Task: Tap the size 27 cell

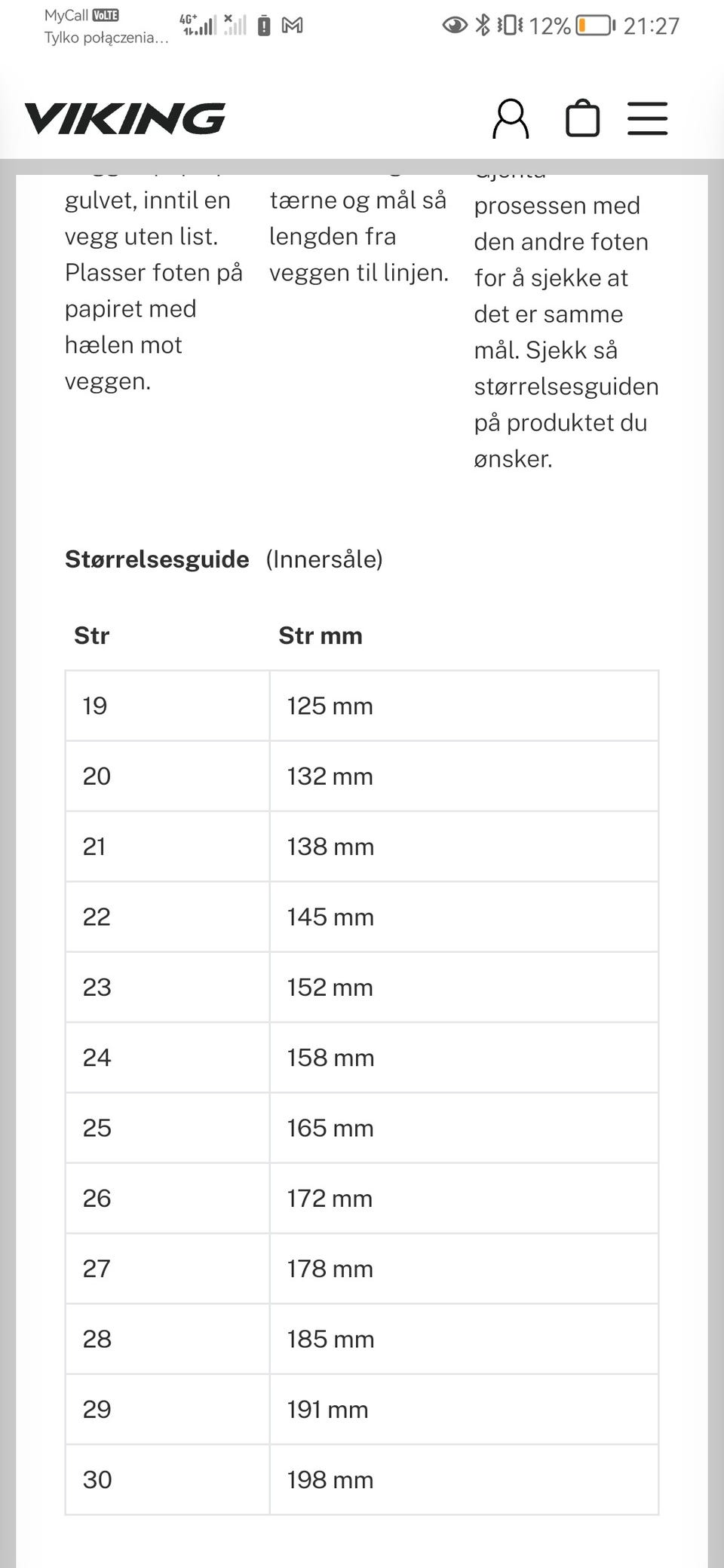Action: (167, 1268)
